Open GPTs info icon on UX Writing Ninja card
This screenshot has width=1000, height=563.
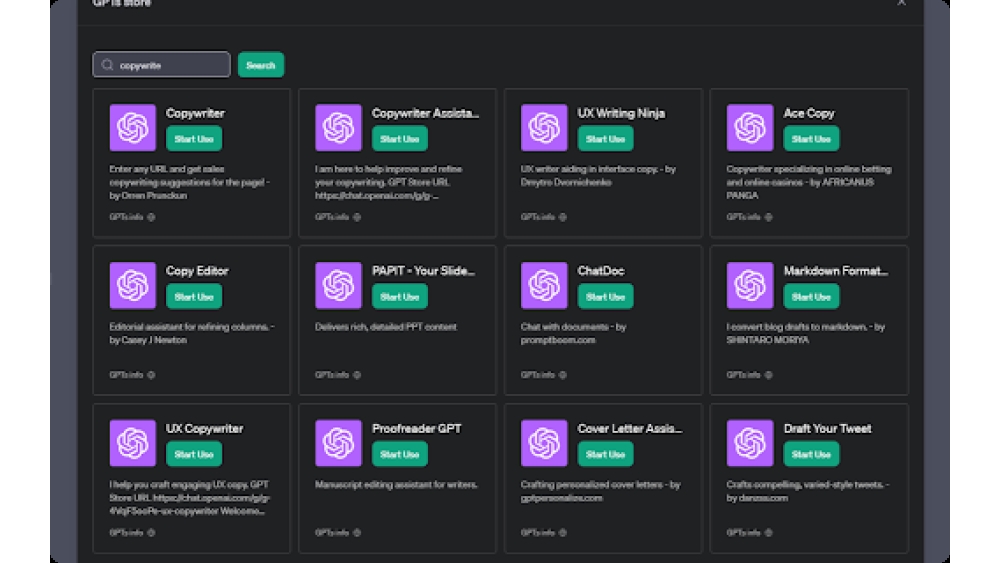[x=562, y=217]
